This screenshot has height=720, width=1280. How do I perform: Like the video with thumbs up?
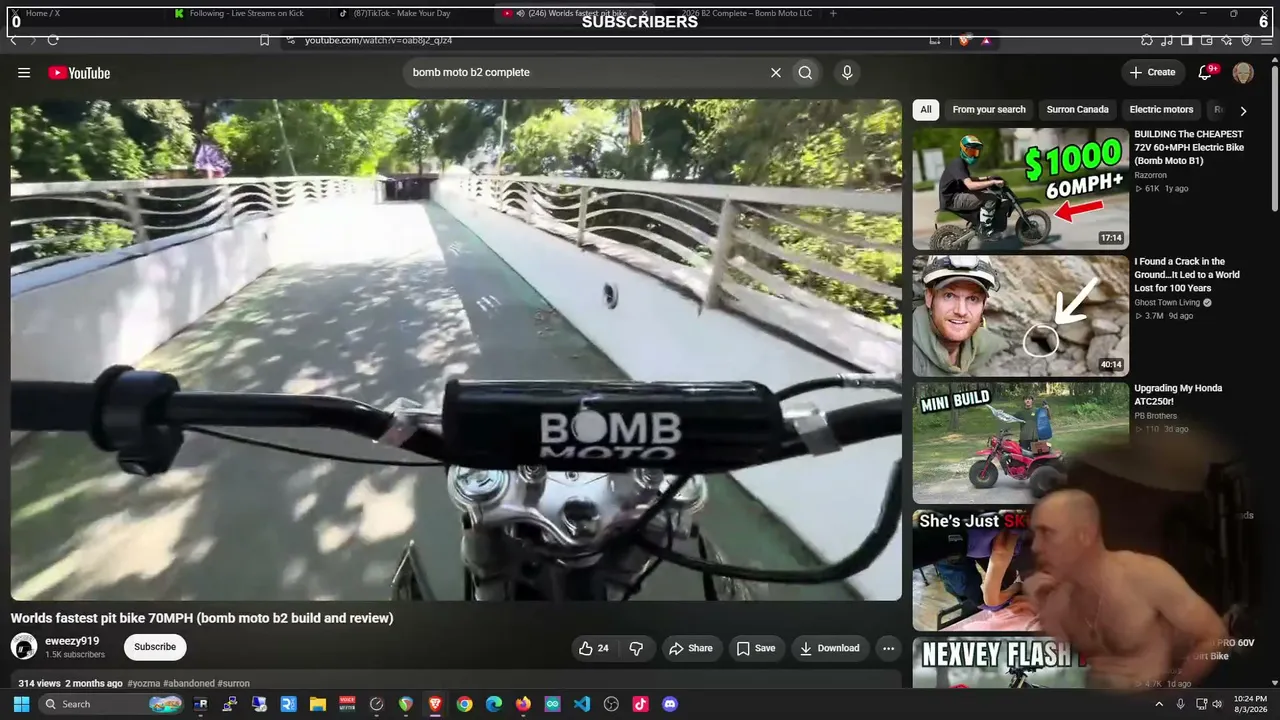click(593, 648)
